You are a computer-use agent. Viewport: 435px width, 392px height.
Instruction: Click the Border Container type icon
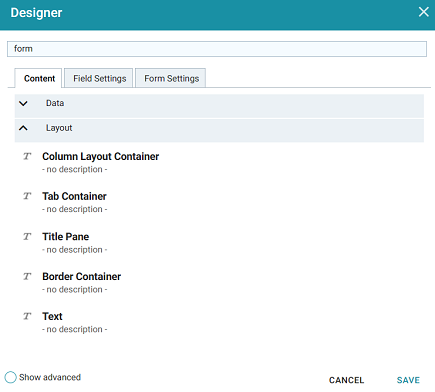pyautogui.click(x=27, y=276)
